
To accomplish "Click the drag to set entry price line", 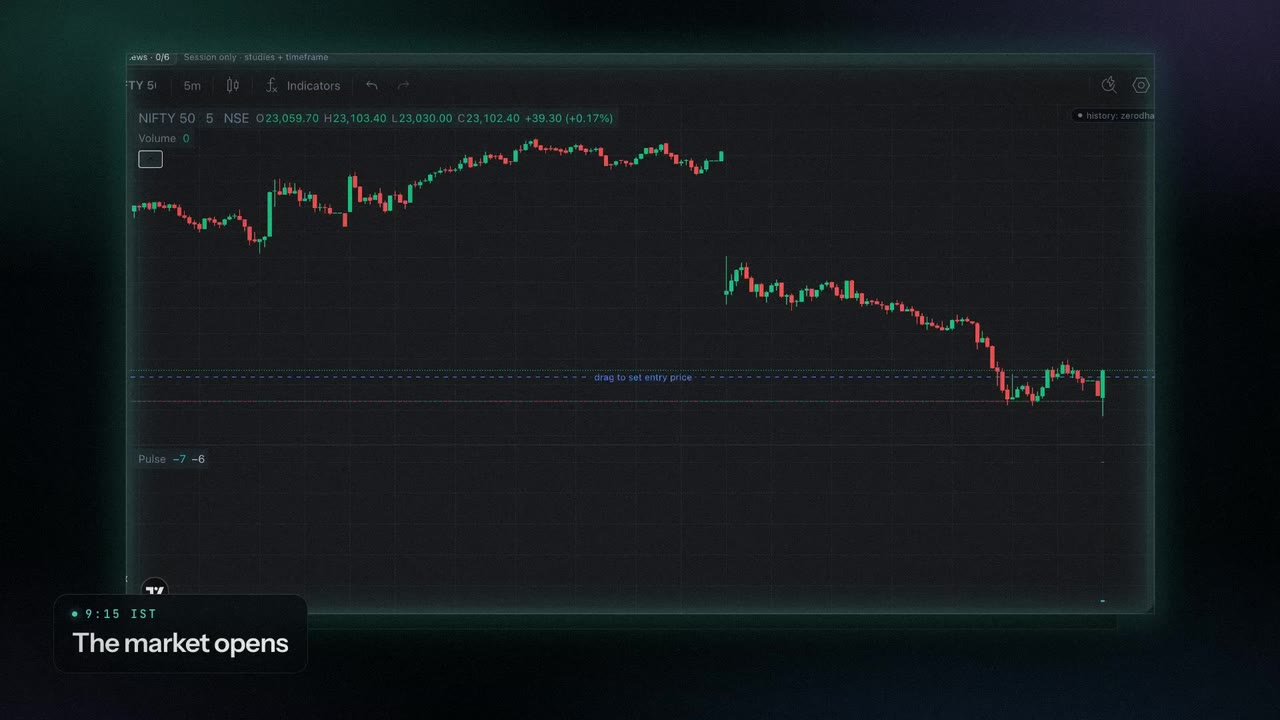I will 642,377.
